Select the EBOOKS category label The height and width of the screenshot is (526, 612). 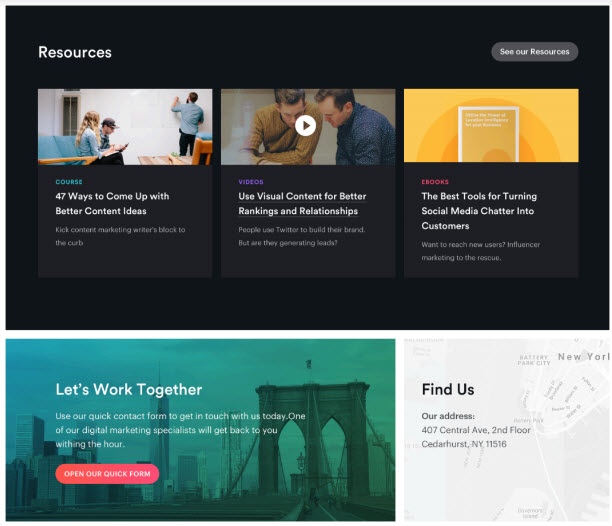(435, 182)
